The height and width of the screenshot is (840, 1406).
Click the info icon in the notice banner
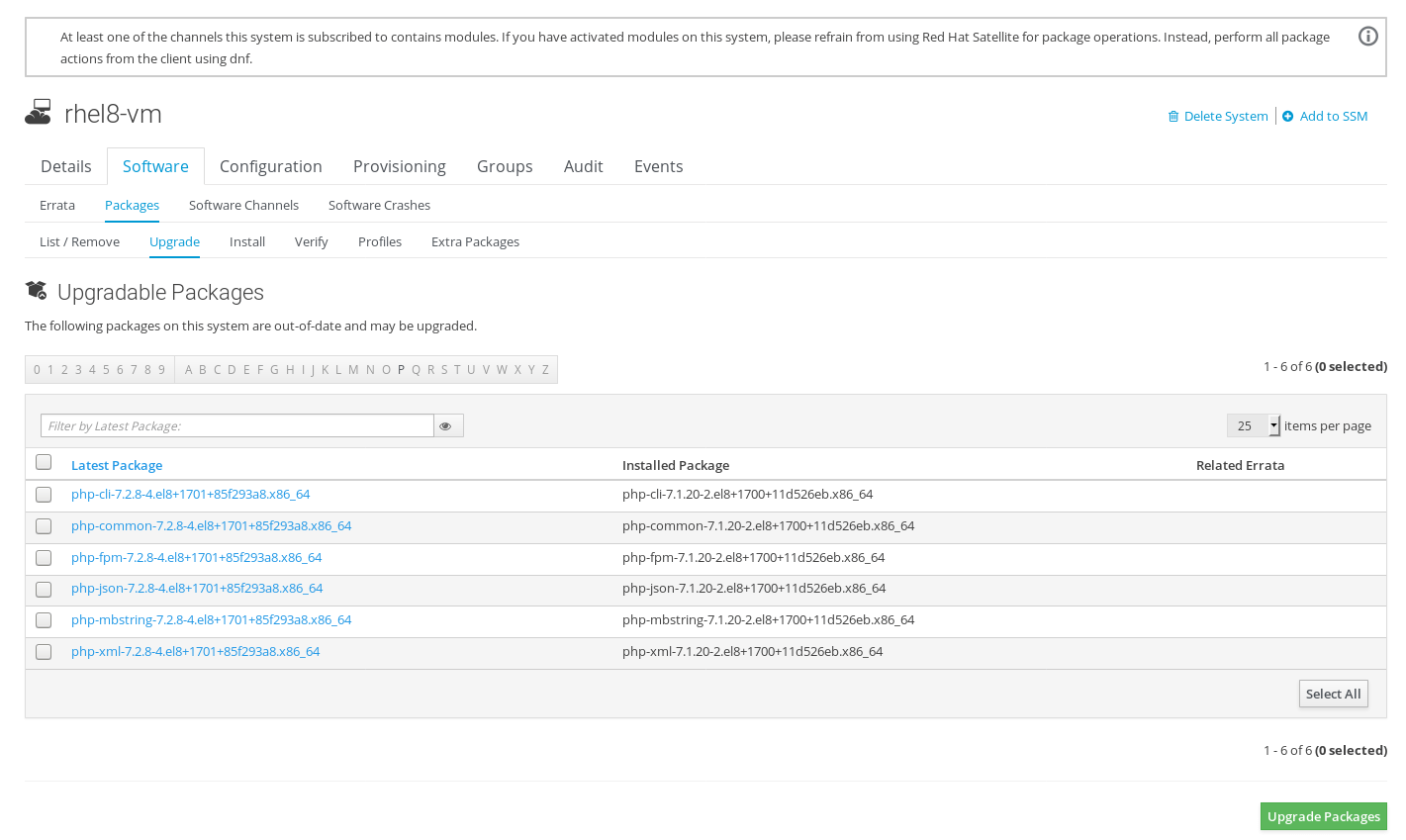(x=1367, y=37)
